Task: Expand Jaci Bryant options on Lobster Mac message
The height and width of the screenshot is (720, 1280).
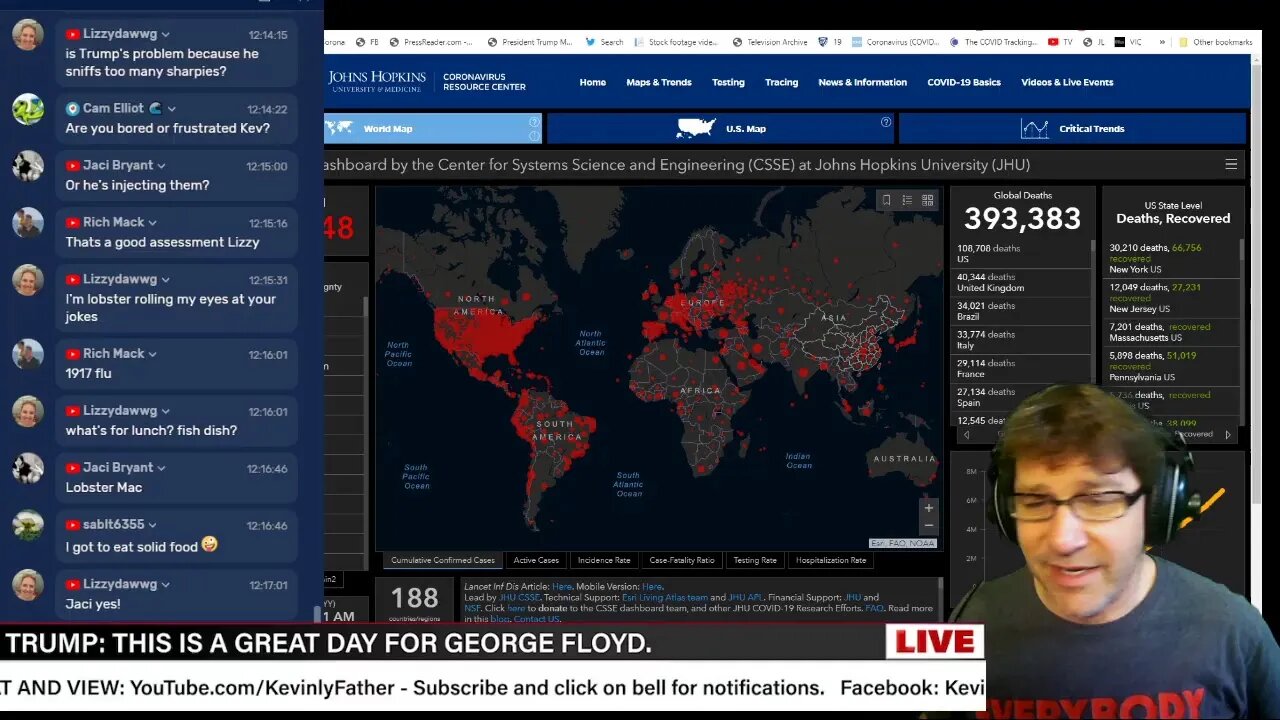Action: pyautogui.click(x=161, y=467)
